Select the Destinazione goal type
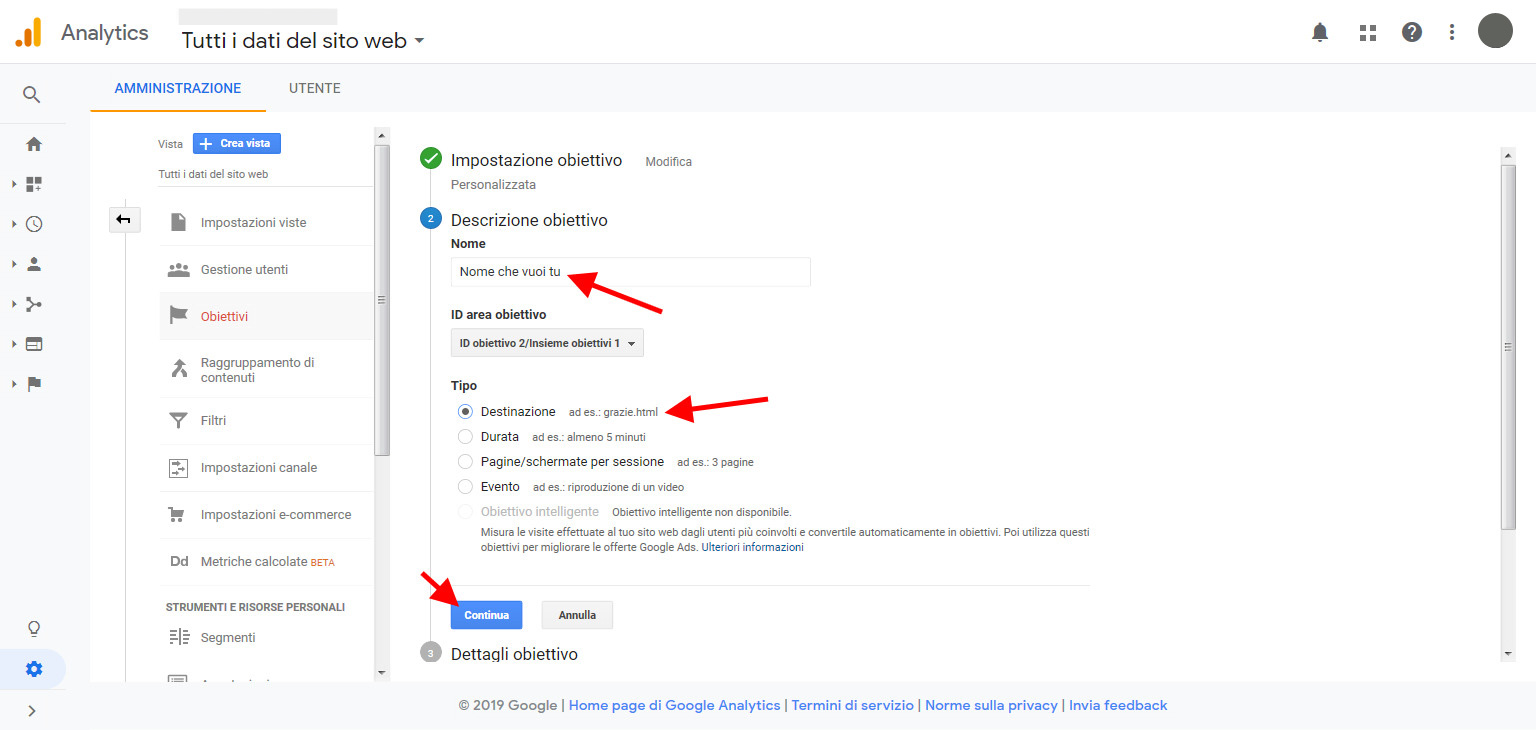1536x730 pixels. pos(465,412)
